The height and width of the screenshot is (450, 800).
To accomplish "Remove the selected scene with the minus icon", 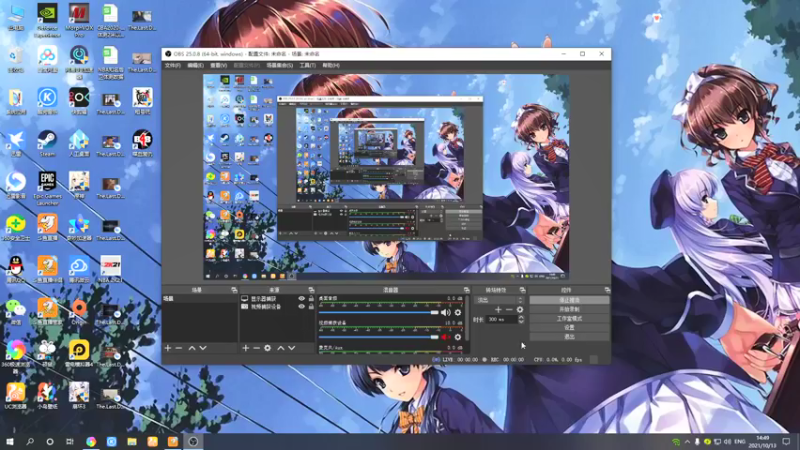I will pyautogui.click(x=179, y=348).
